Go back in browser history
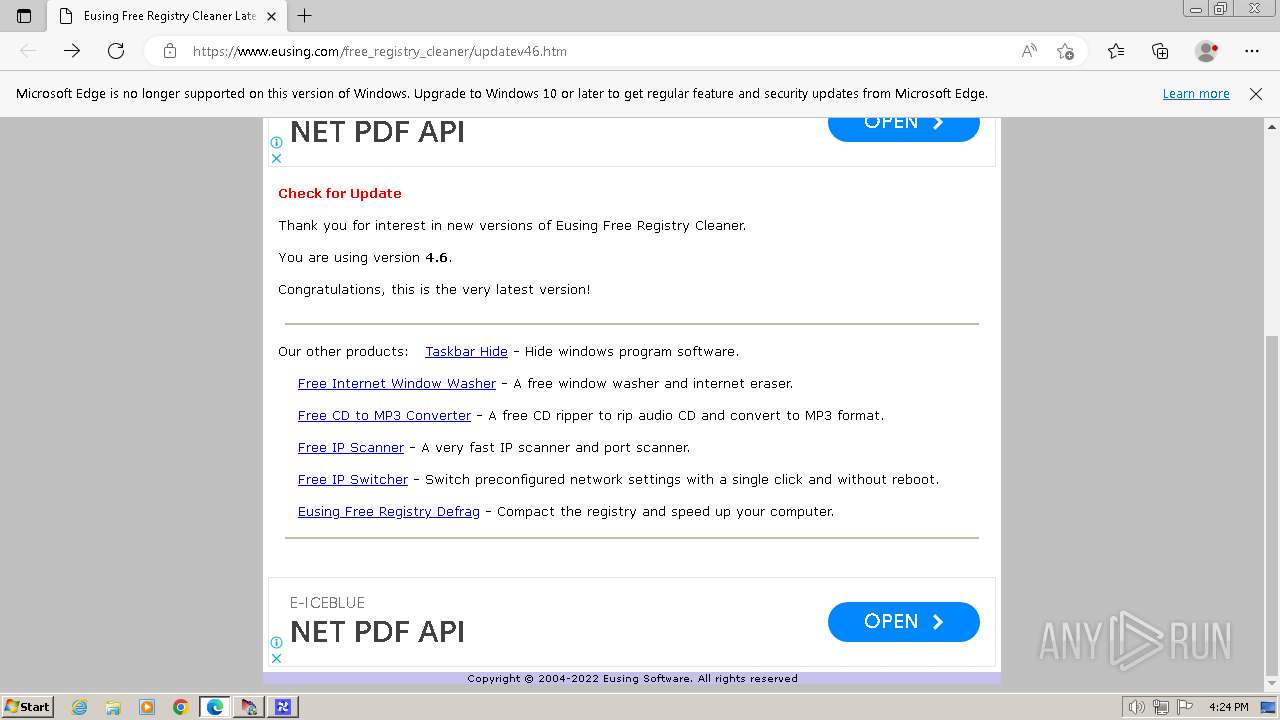Screen dimensions: 1280x720 pyautogui.click(x=28, y=51)
